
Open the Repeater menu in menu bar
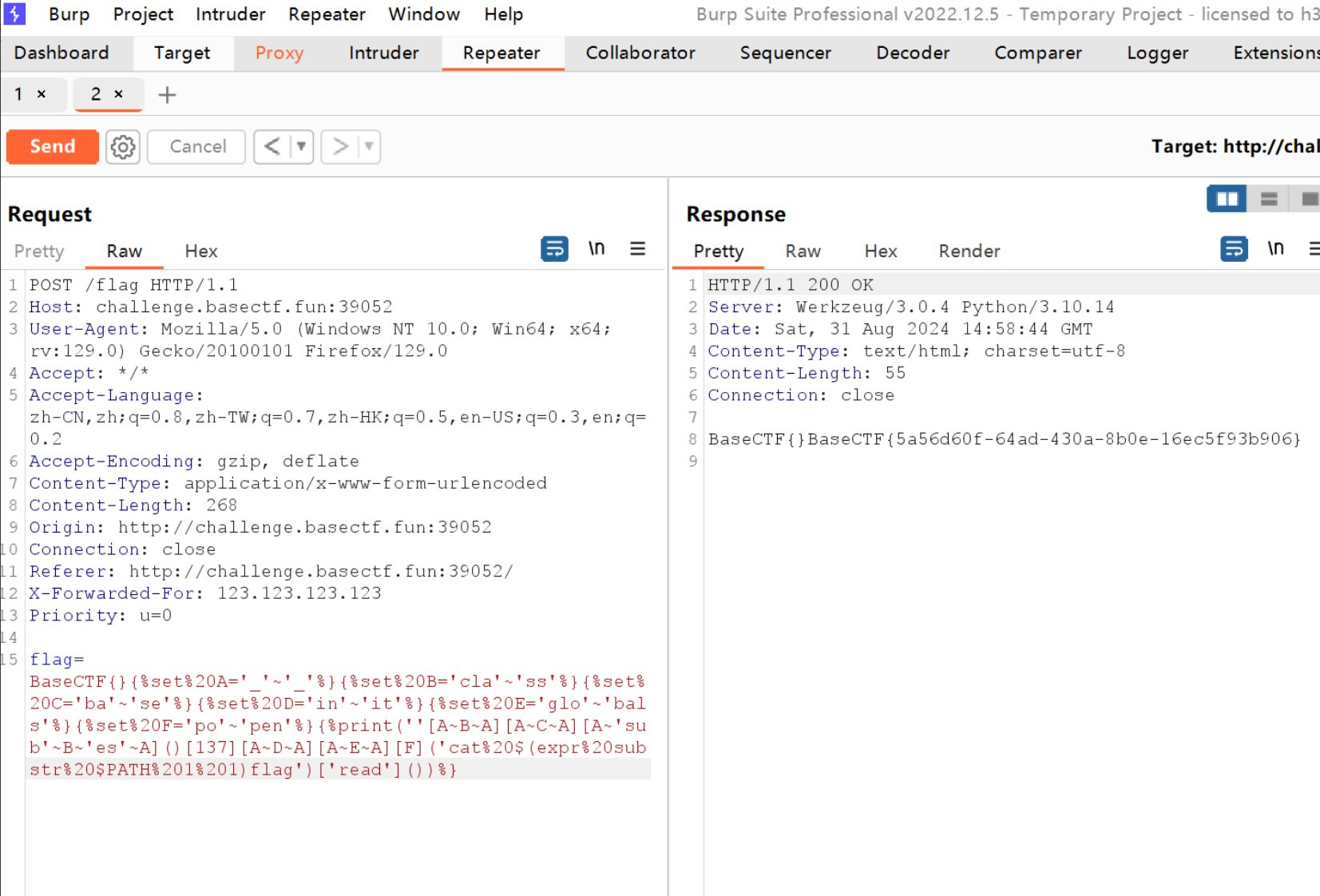coord(327,14)
